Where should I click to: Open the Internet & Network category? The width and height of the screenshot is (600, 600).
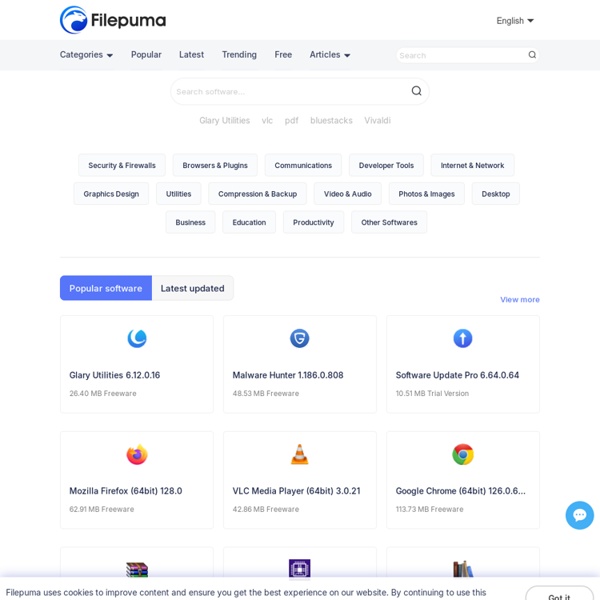(x=472, y=165)
